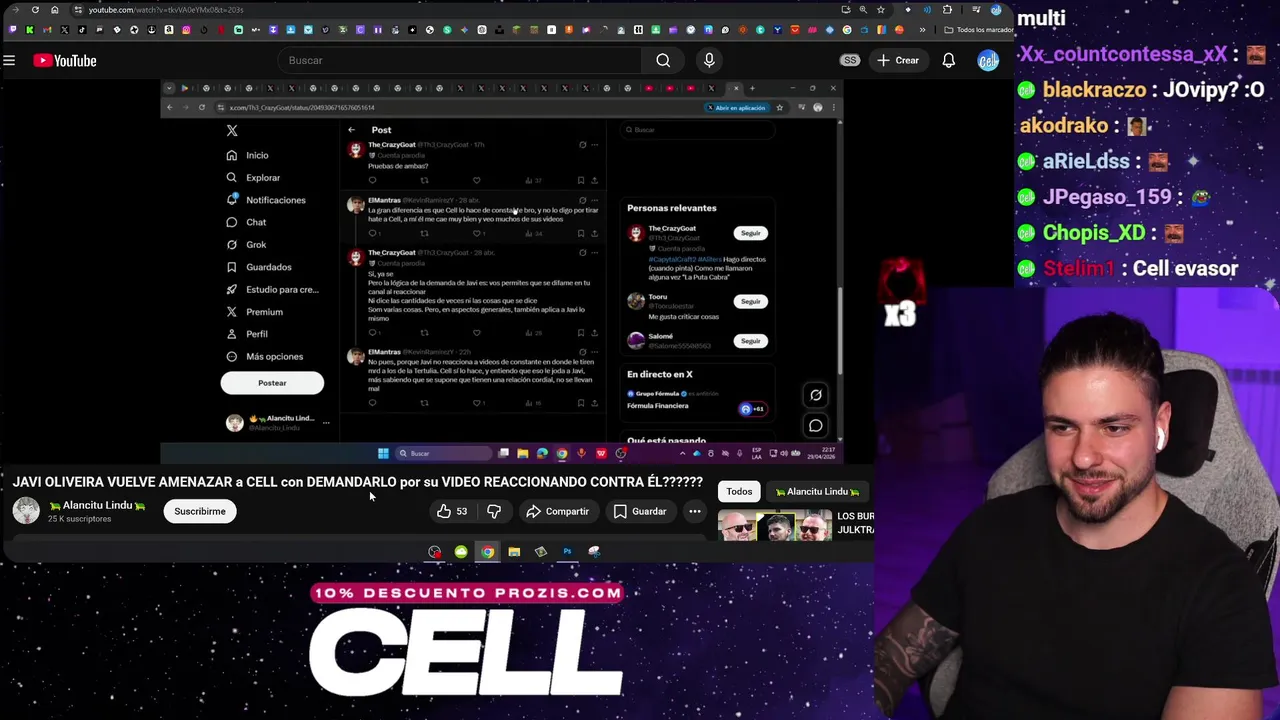Open Inicio in the X sidebar
1280x720 pixels.
(x=248, y=155)
